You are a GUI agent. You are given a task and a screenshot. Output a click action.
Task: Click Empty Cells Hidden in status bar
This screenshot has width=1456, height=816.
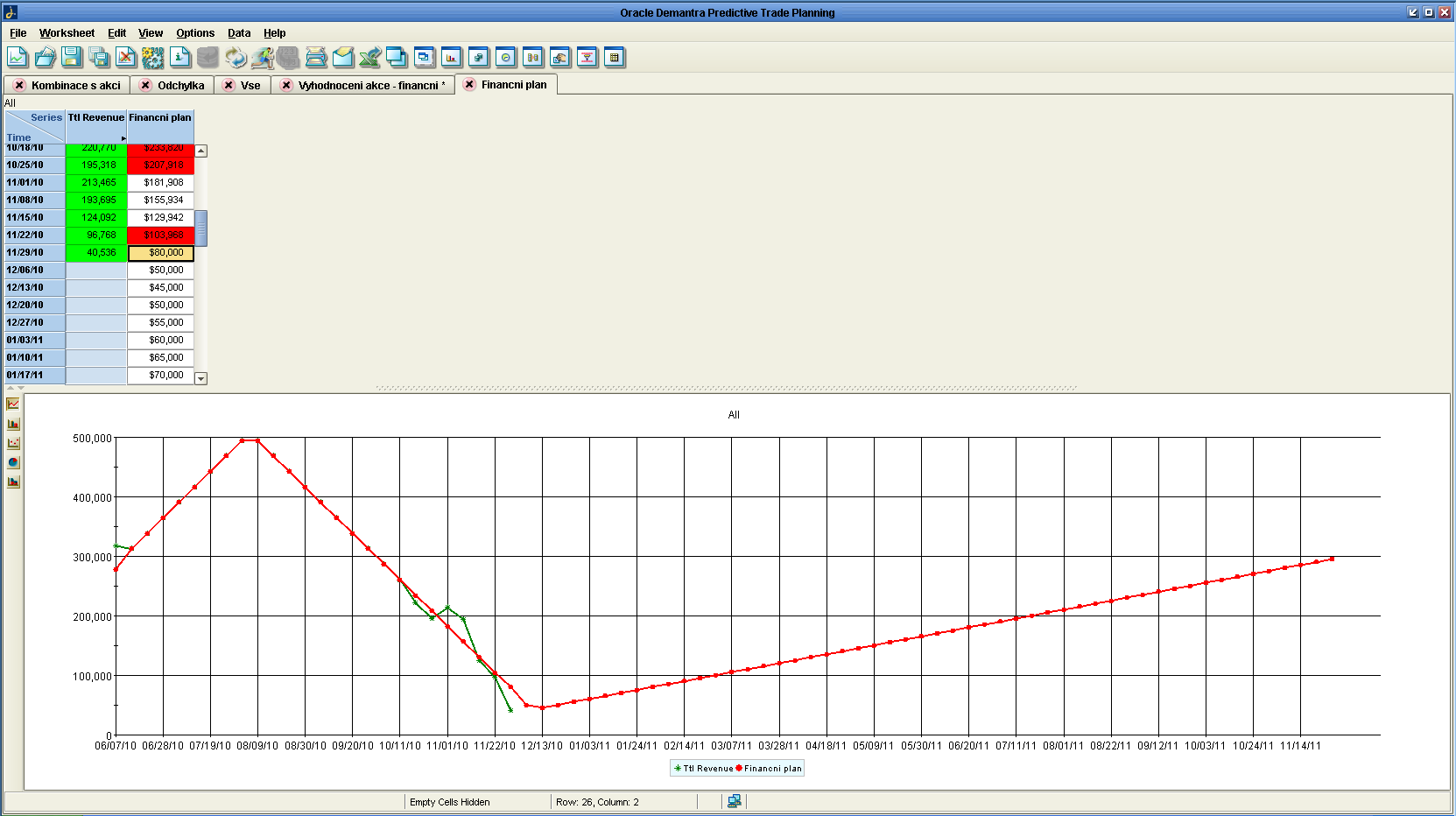450,802
